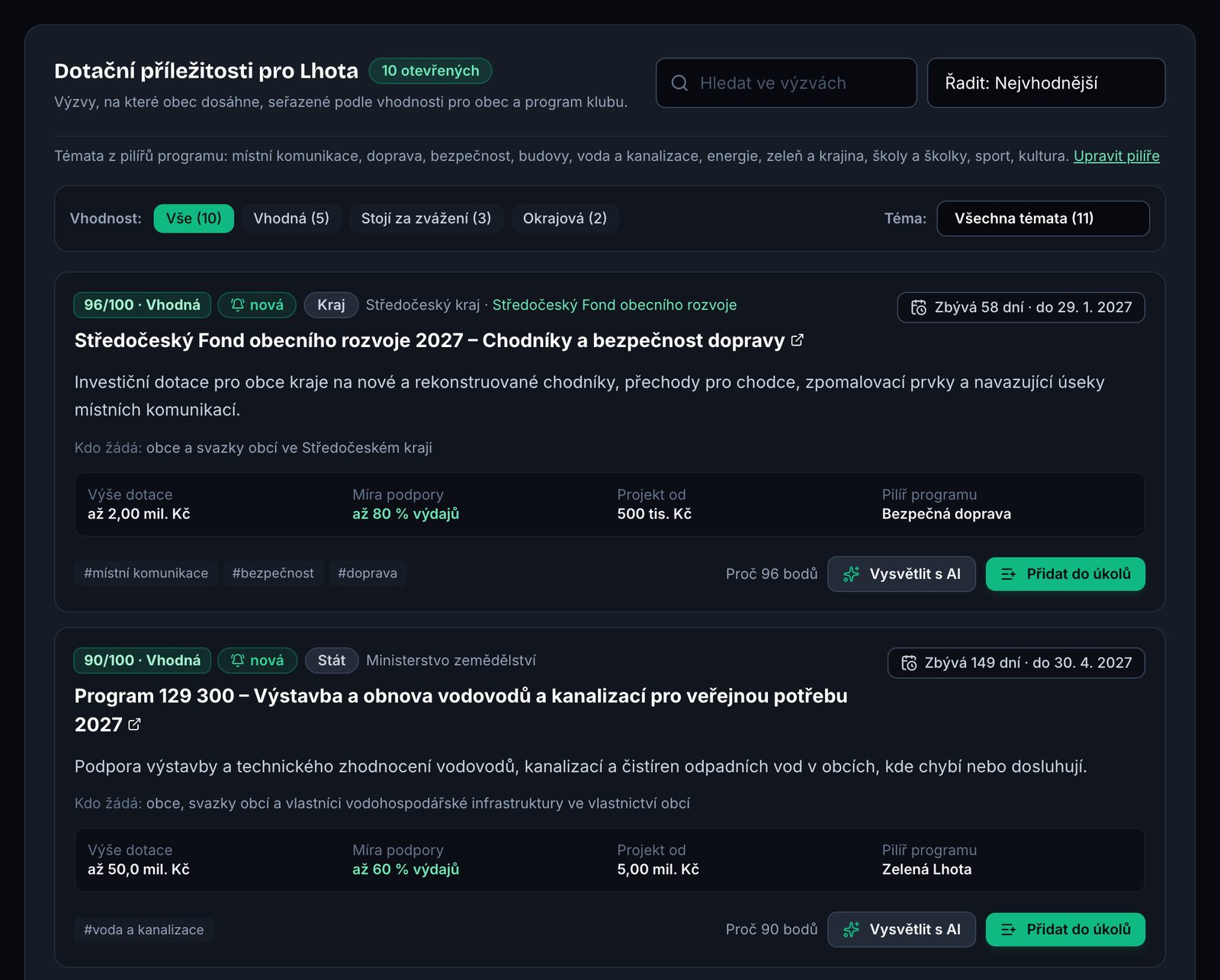Focus the Hledat ve výzvách search field
The height and width of the screenshot is (980, 1220).
click(x=786, y=83)
